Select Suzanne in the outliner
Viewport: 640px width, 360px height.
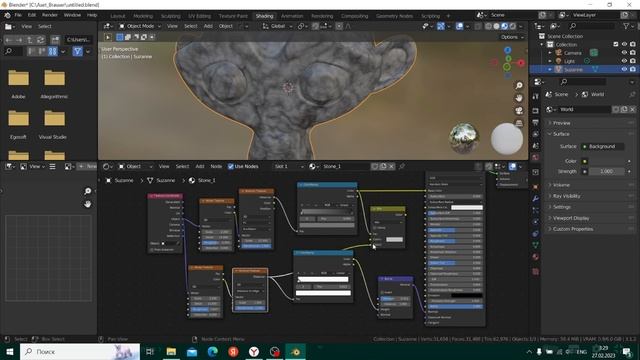coord(573,69)
